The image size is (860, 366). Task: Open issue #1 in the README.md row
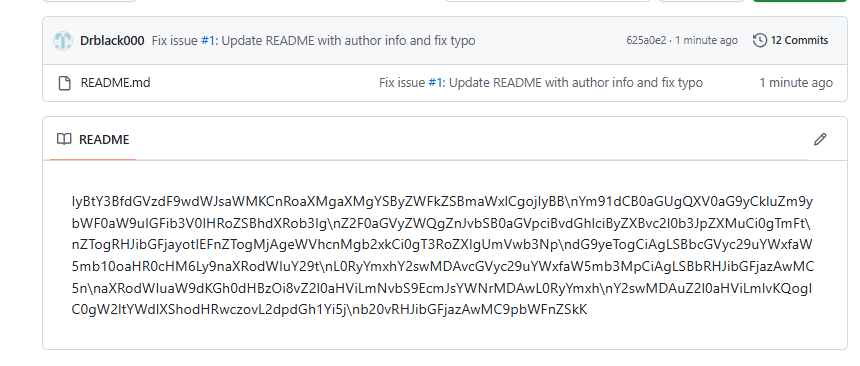435,83
